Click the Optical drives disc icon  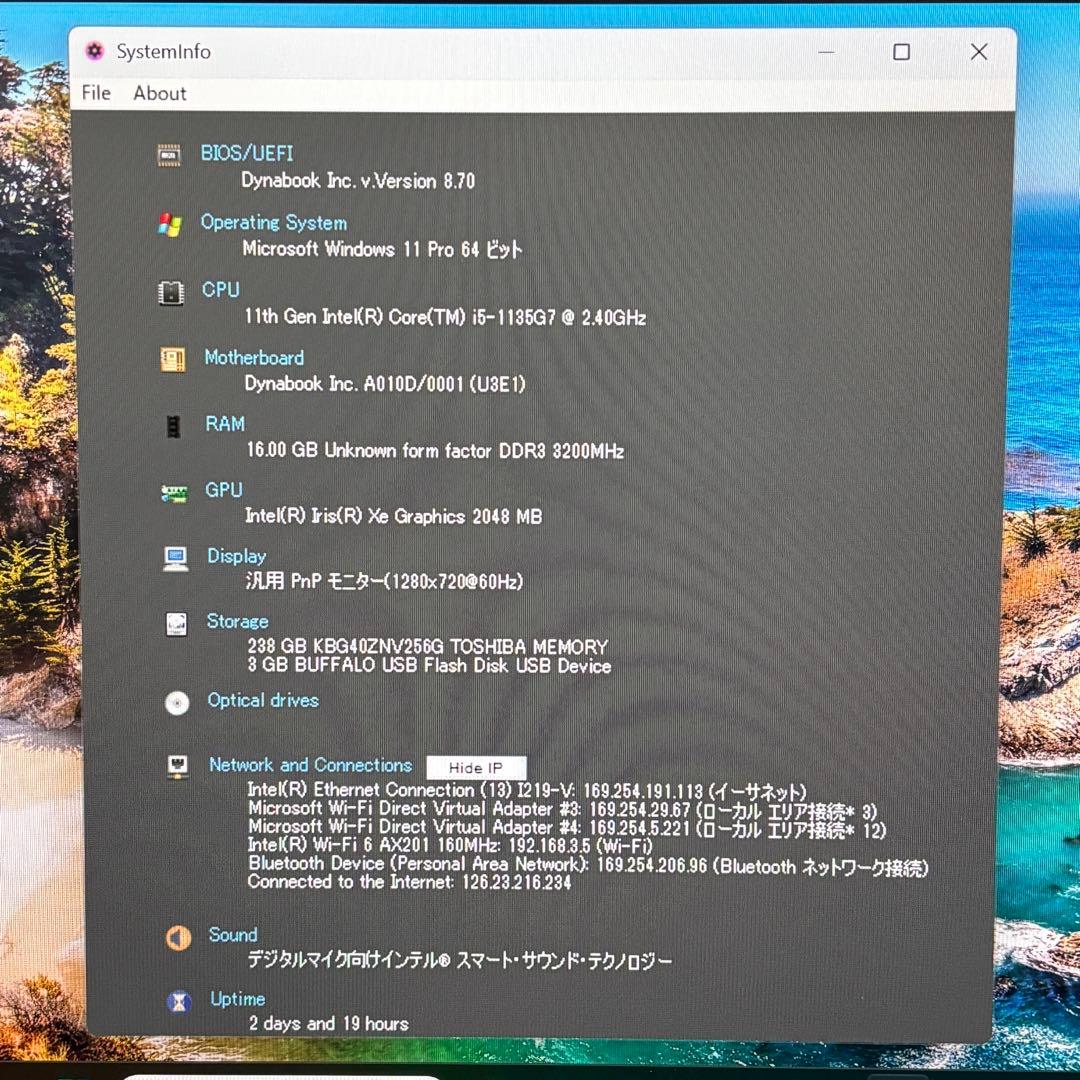tap(177, 704)
